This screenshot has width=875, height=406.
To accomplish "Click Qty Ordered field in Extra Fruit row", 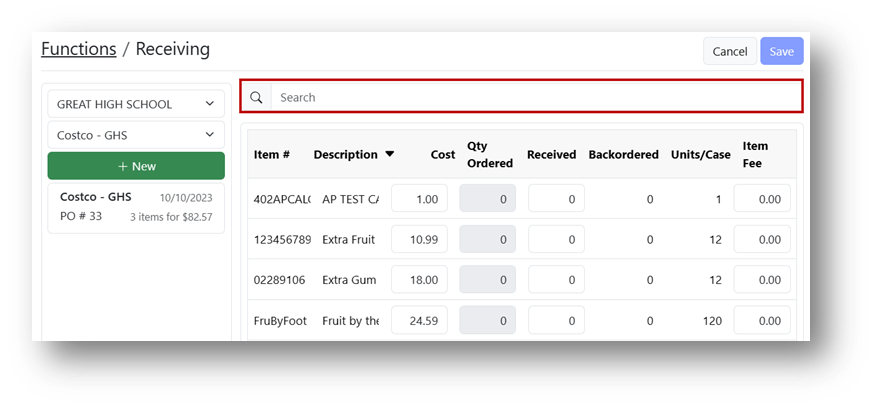I will (488, 239).
